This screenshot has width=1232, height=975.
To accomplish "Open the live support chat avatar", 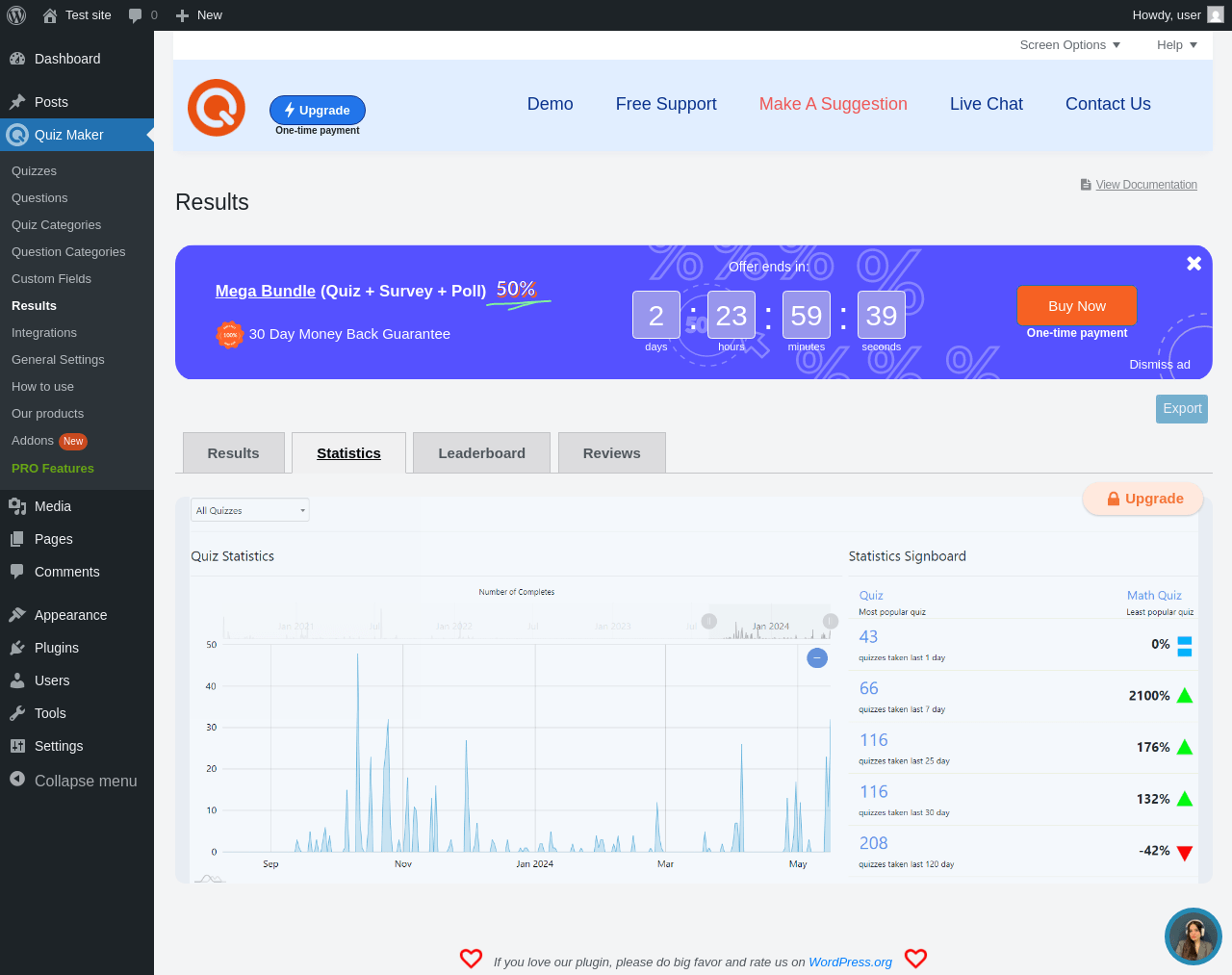I will (1193, 937).
